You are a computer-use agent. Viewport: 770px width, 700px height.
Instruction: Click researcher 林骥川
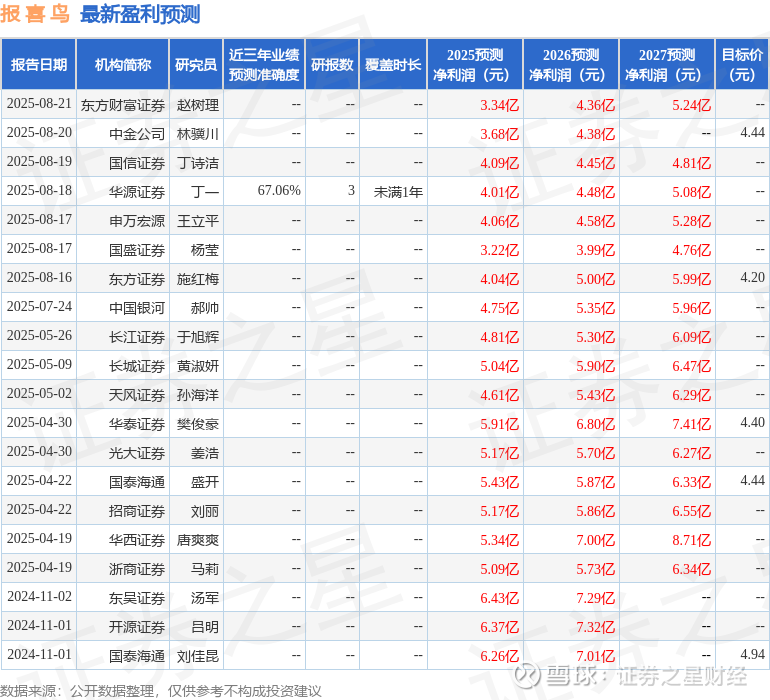pos(198,134)
